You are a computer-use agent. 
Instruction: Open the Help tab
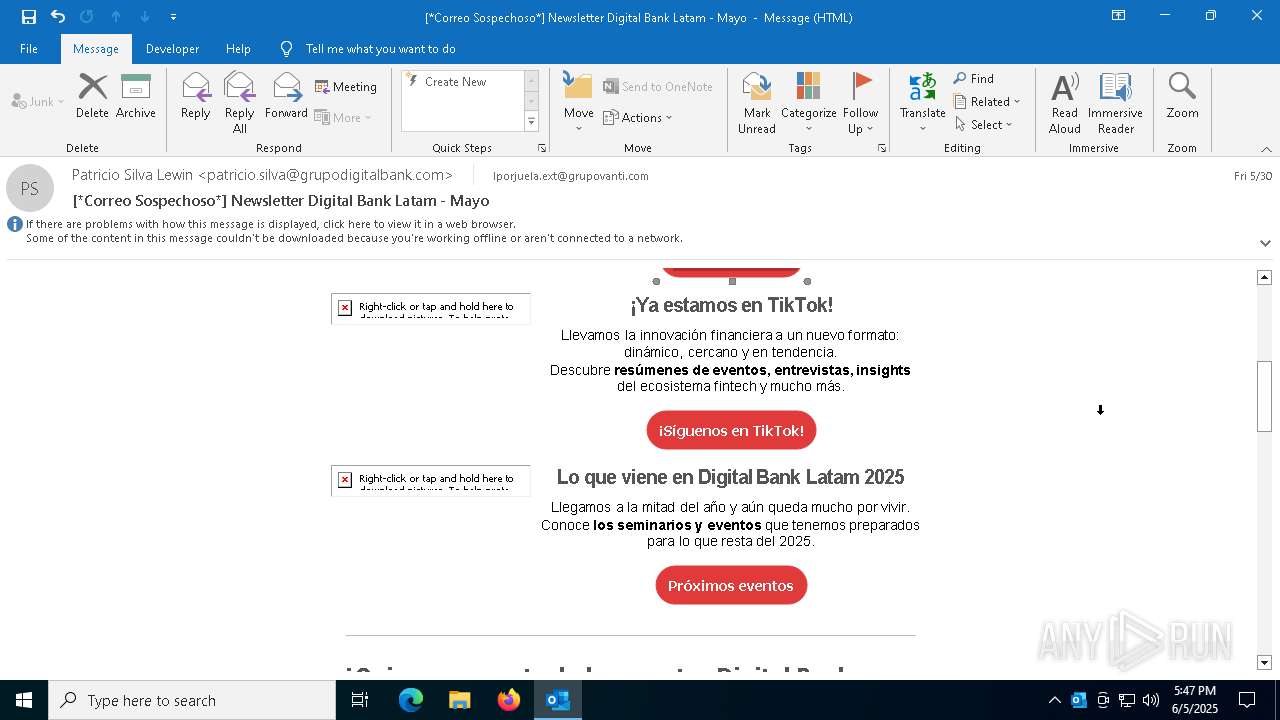238,49
